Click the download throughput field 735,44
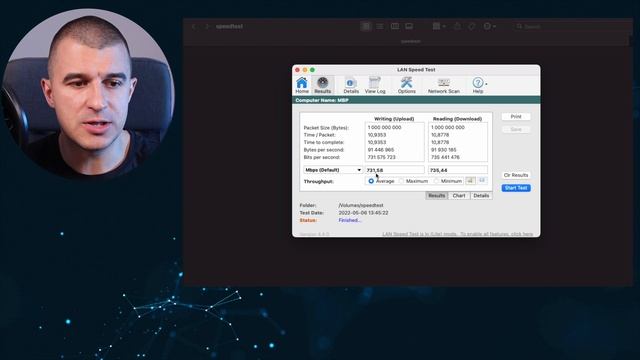The height and width of the screenshot is (360, 640). pyautogui.click(x=458, y=170)
